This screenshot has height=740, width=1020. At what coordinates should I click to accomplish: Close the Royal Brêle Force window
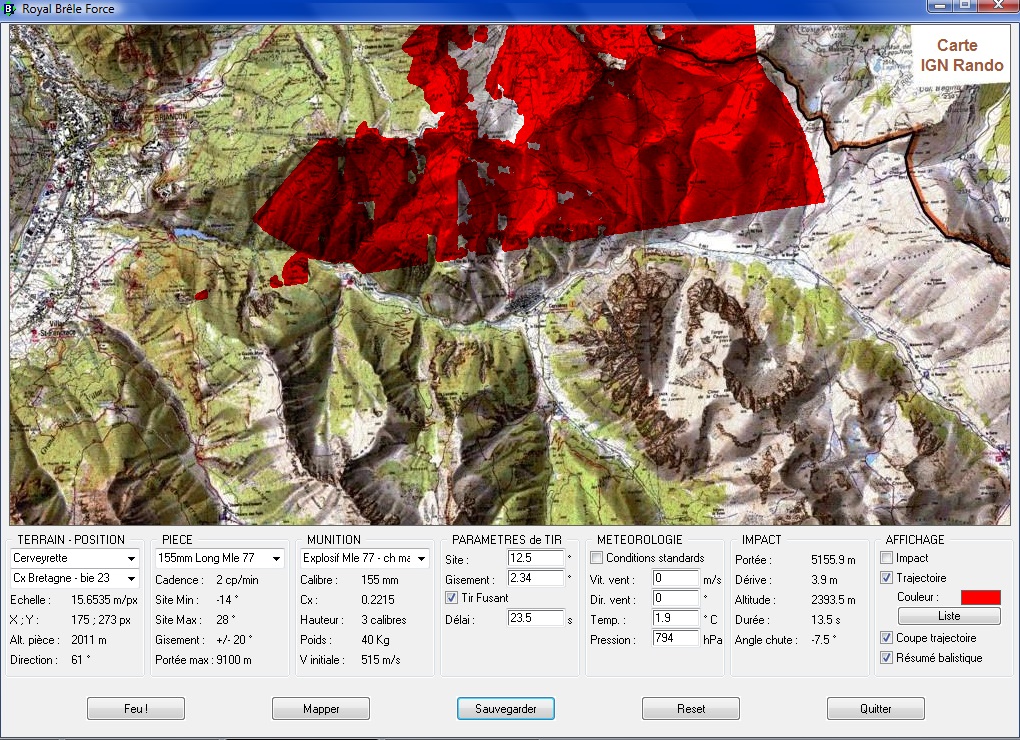[997, 5]
